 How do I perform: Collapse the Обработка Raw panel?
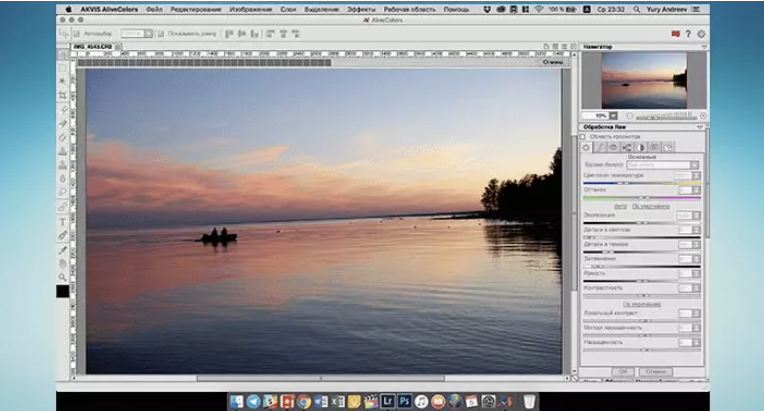point(700,127)
